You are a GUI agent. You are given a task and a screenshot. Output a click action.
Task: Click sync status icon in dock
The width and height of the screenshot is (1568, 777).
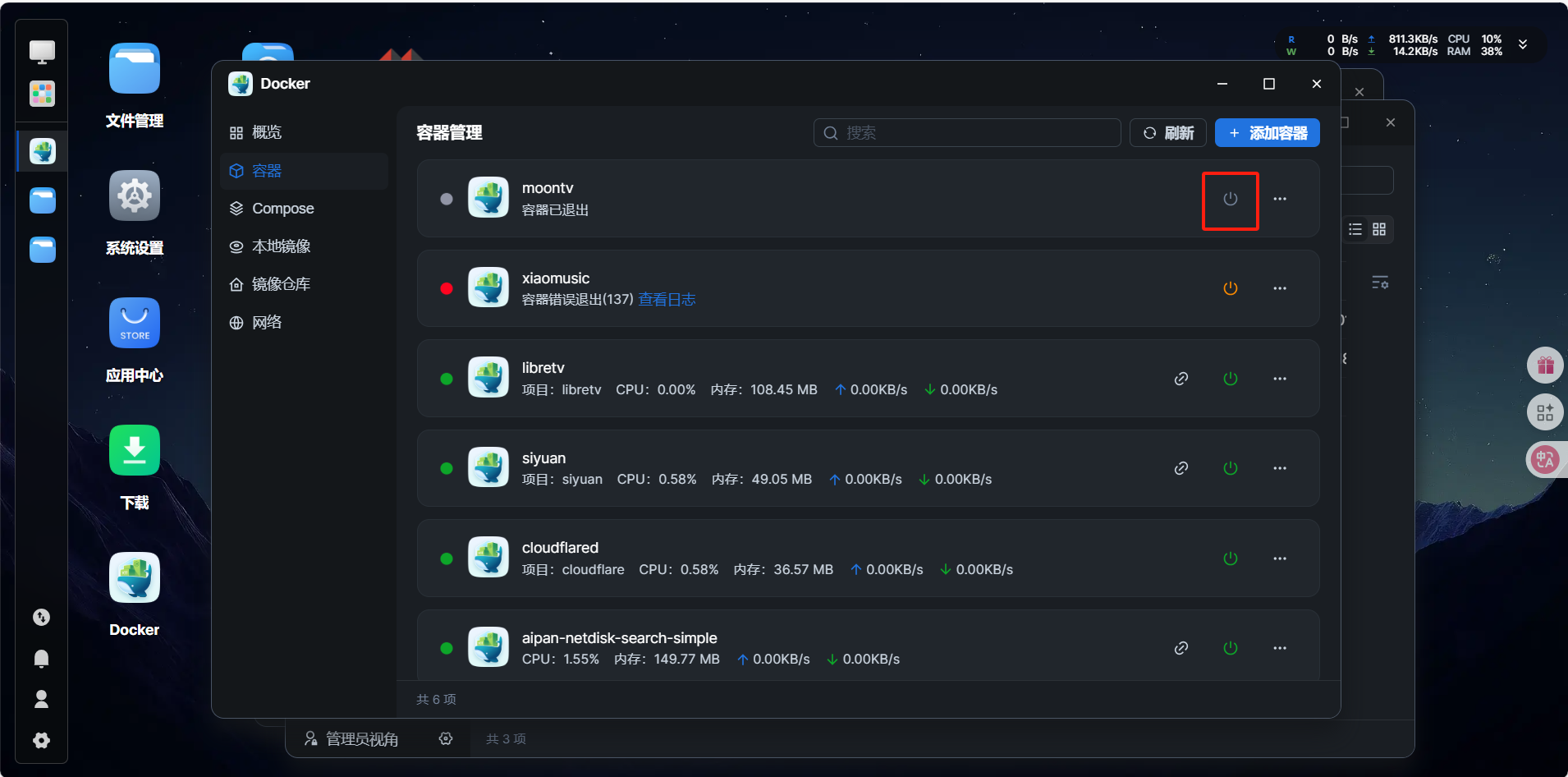pos(41,617)
